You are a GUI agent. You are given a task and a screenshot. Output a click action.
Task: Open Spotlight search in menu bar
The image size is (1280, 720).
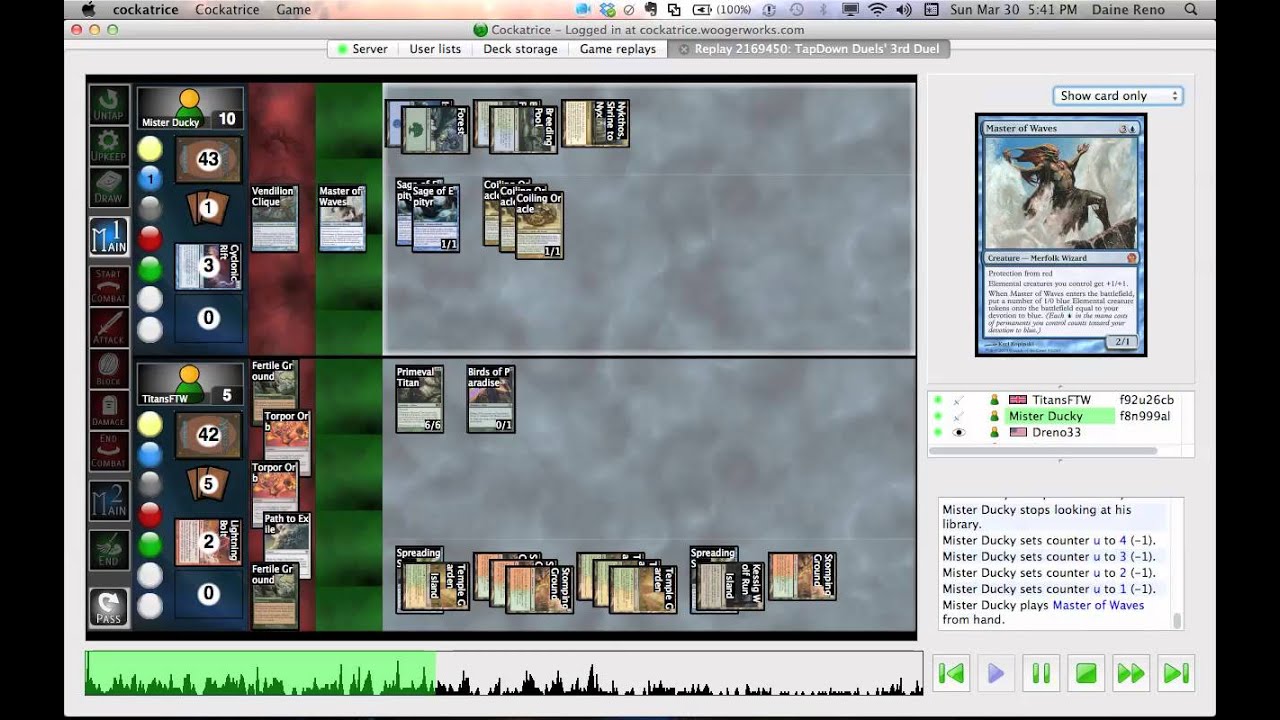click(1190, 10)
